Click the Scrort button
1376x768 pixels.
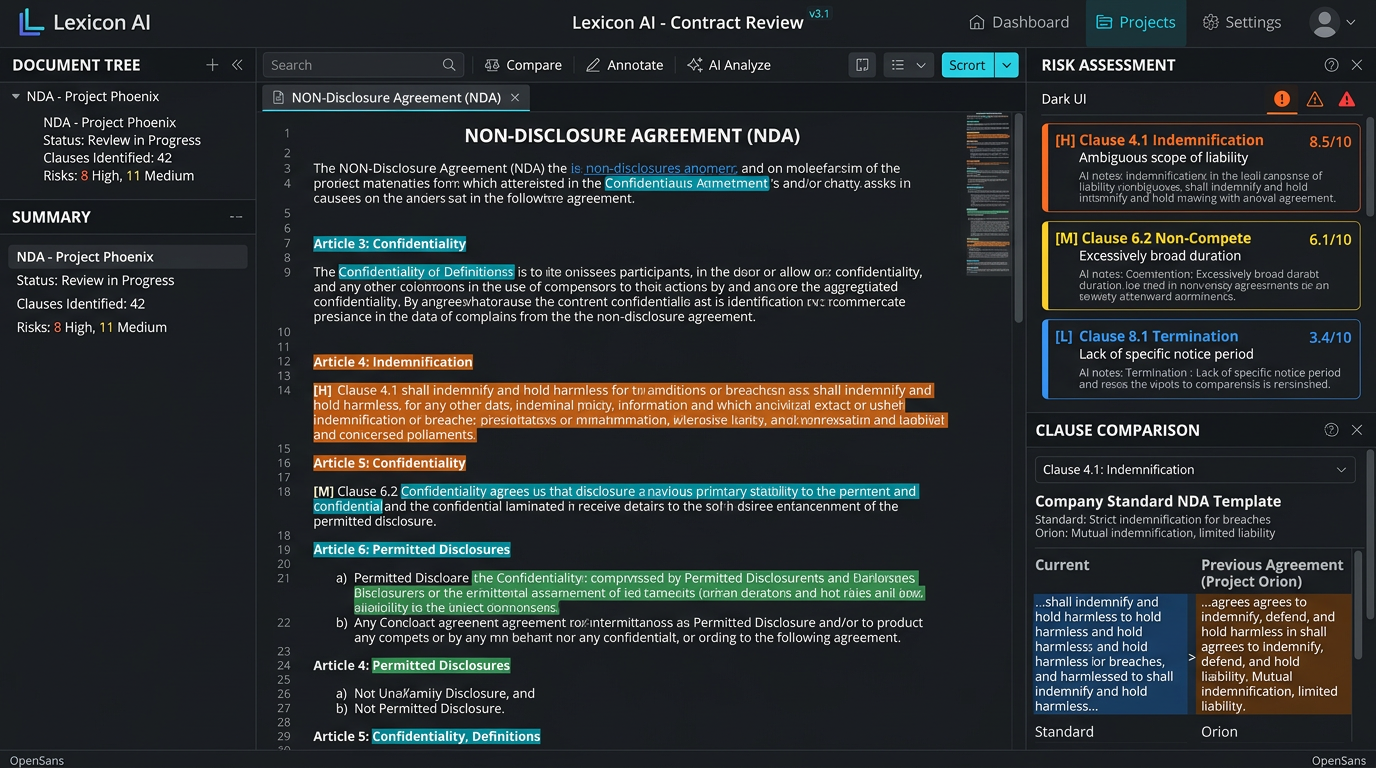[x=967, y=65]
